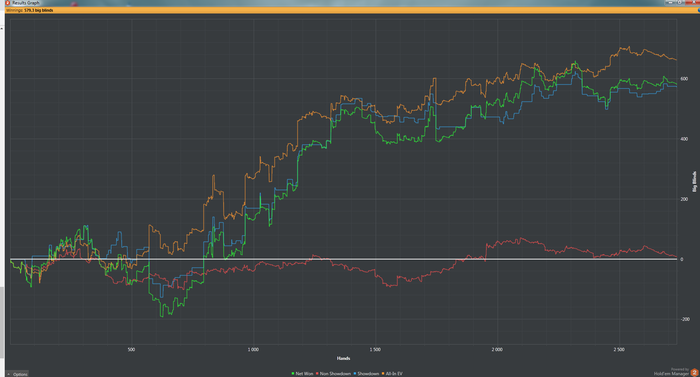The width and height of the screenshot is (700, 377).
Task: Minimize the Results Graph window
Action: pyautogui.click(x=670, y=2)
